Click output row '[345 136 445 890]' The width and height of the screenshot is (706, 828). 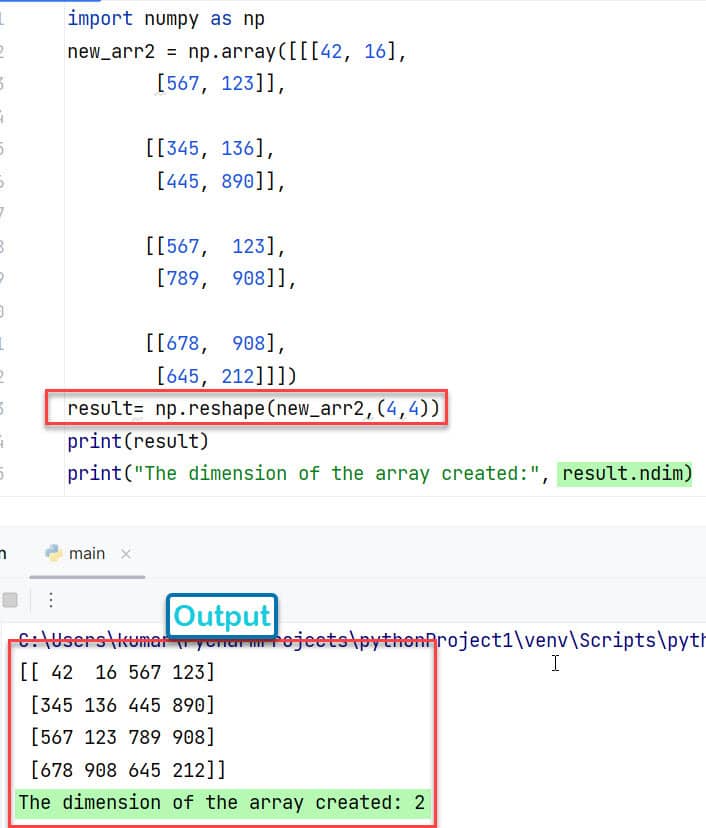click(123, 705)
